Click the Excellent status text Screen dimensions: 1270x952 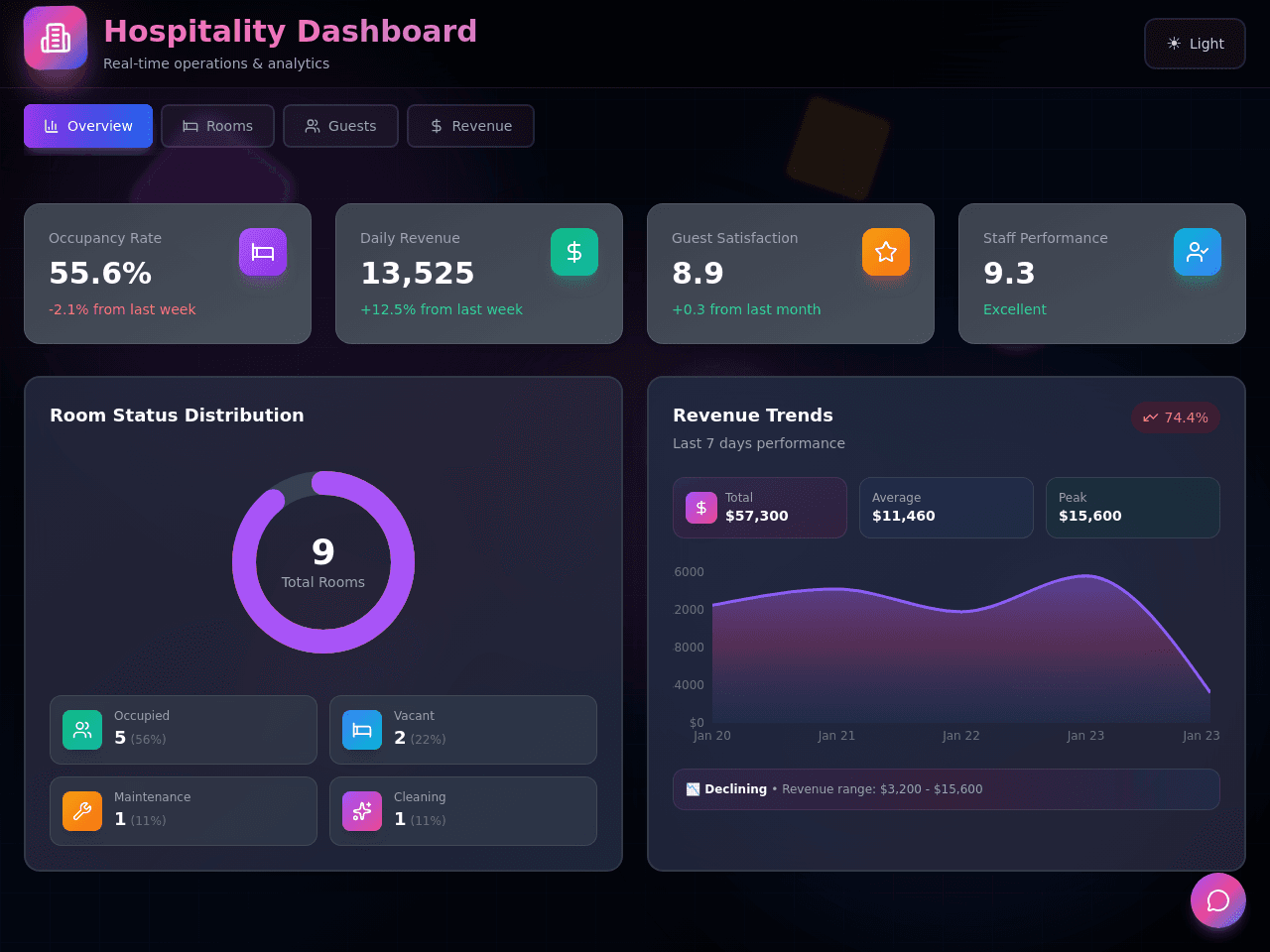pyautogui.click(x=1015, y=309)
